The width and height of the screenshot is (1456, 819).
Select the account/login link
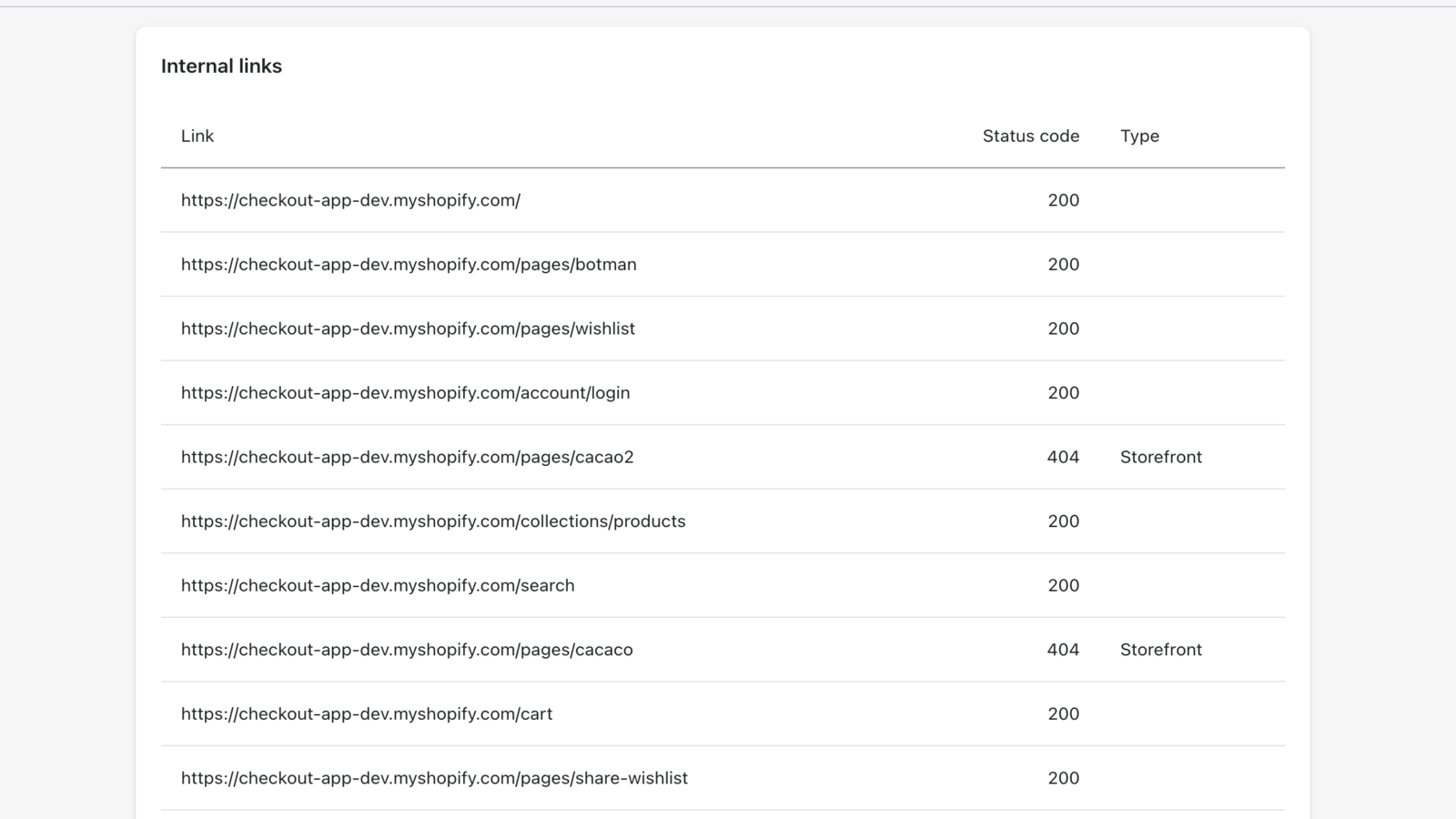[x=405, y=393]
